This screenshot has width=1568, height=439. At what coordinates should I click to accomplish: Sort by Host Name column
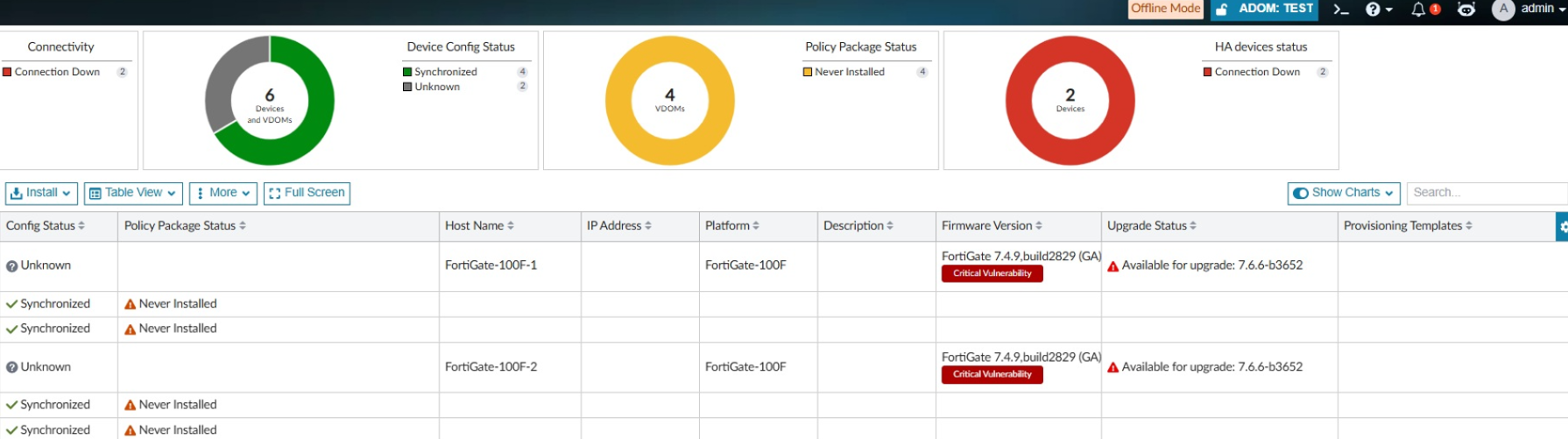pos(479,226)
